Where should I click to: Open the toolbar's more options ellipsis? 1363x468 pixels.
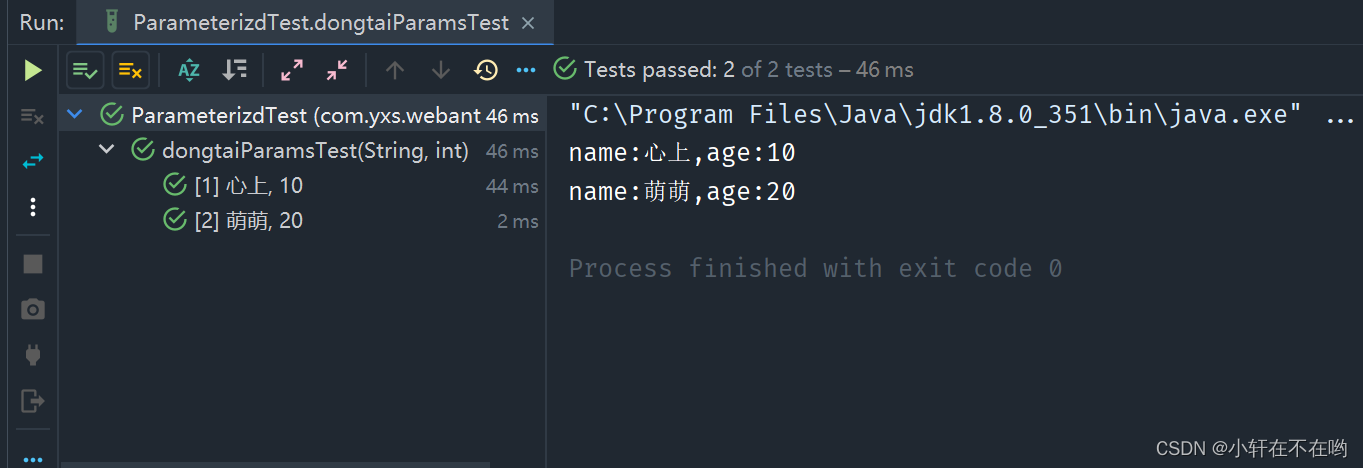[x=526, y=70]
